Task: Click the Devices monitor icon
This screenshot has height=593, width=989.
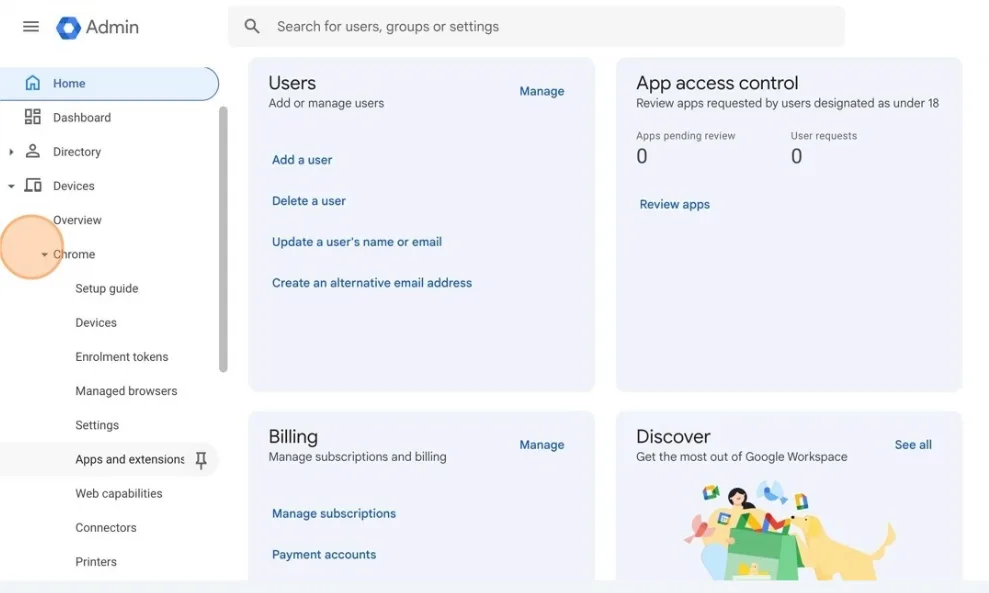Action: [x=33, y=186]
